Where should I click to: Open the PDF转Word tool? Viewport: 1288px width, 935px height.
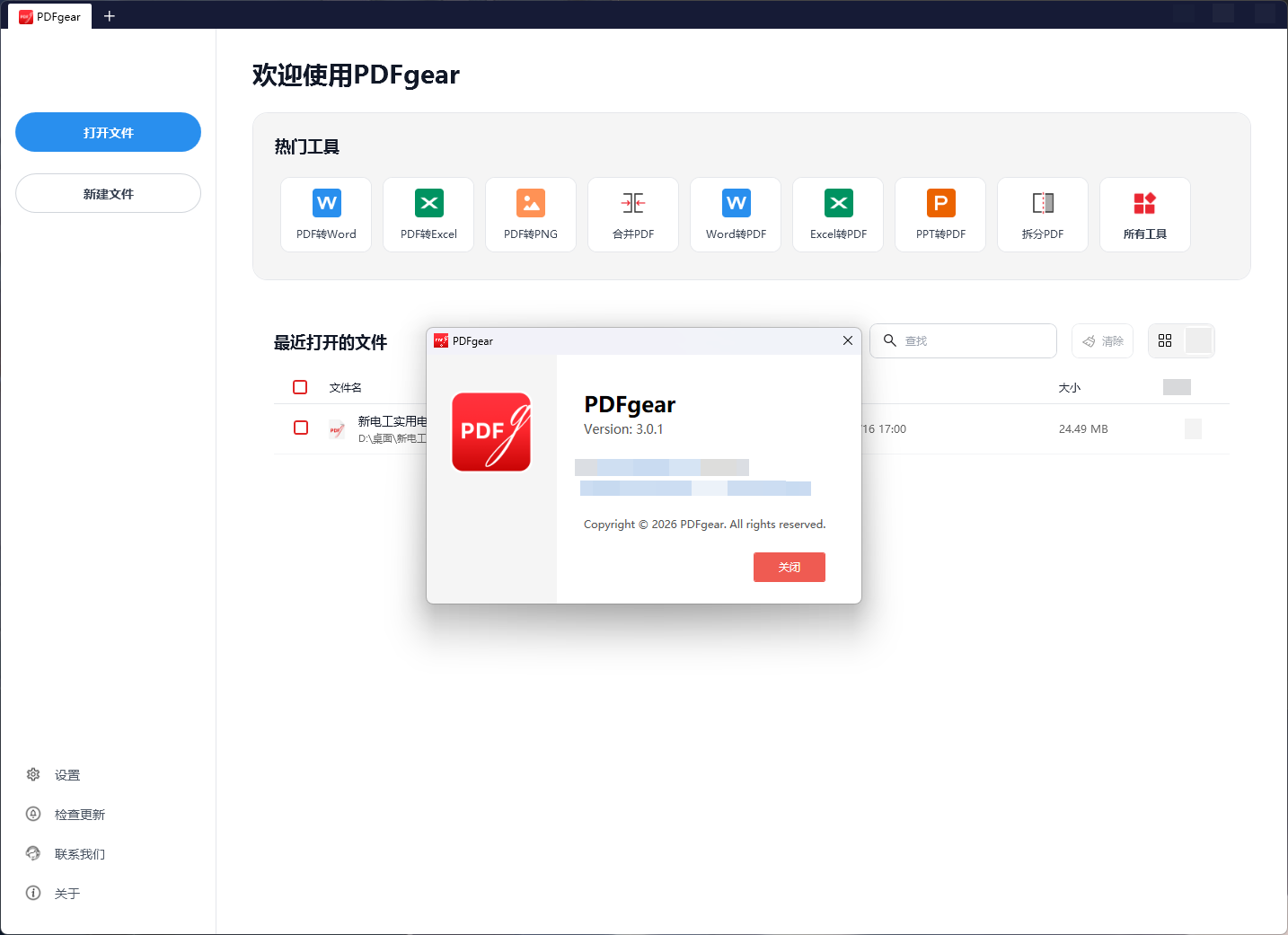click(326, 215)
